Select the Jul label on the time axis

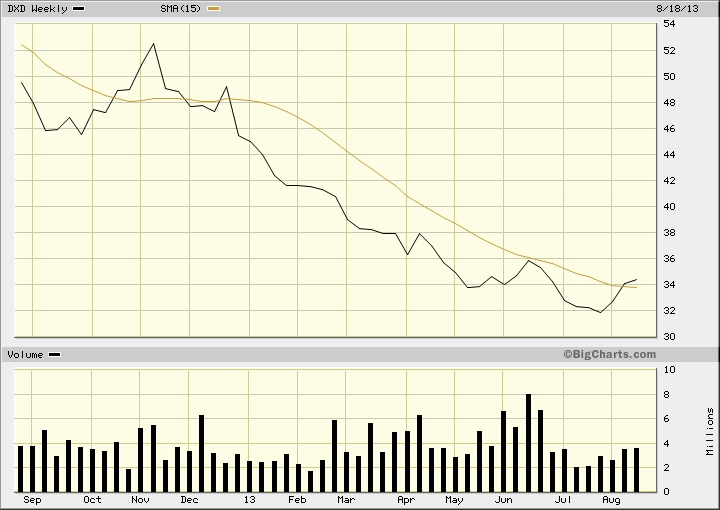click(563, 500)
